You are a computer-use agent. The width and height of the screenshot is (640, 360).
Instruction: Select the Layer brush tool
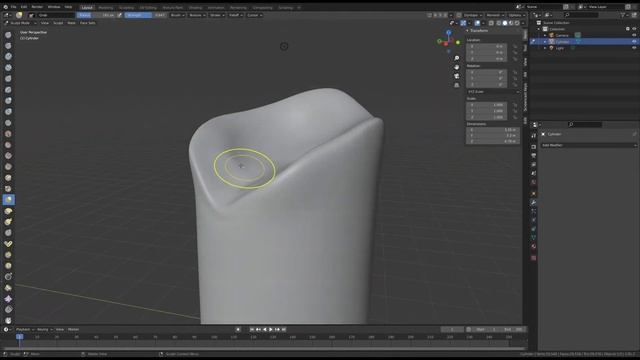tap(8, 90)
